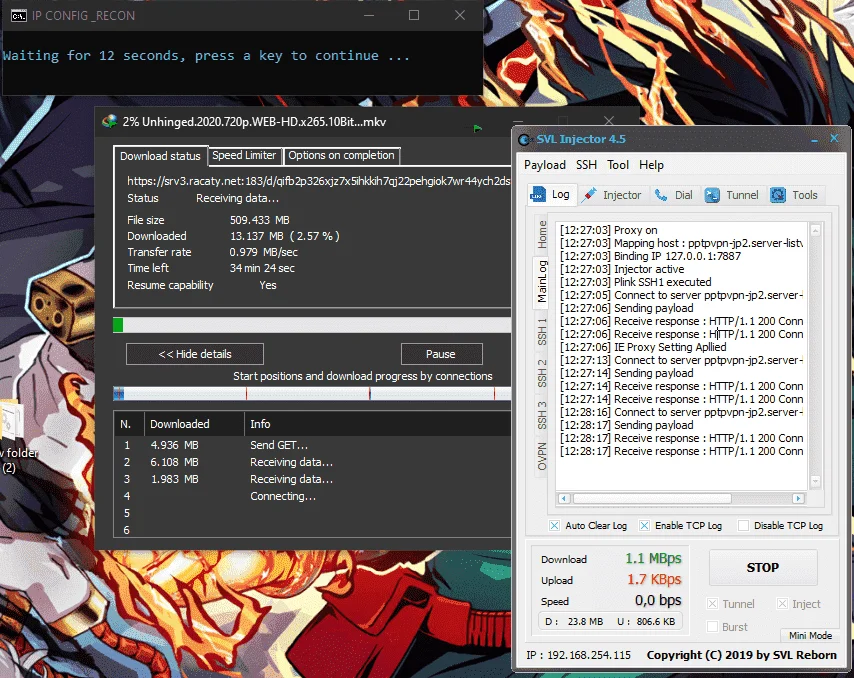Open the Tools tab
This screenshot has height=678, width=854.
pos(794,195)
